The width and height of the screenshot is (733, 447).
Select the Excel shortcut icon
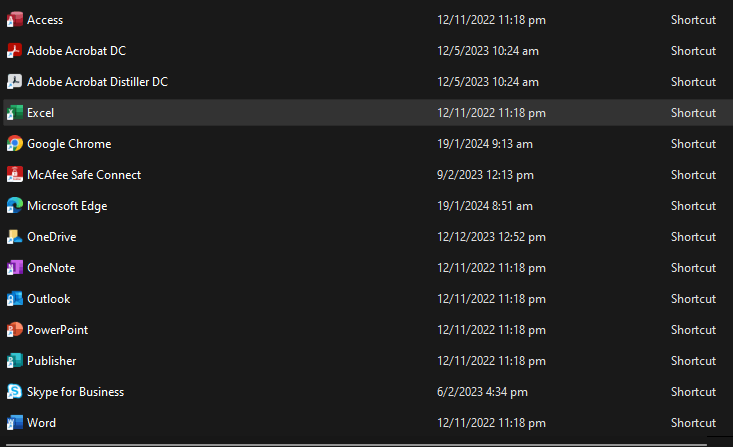14,113
